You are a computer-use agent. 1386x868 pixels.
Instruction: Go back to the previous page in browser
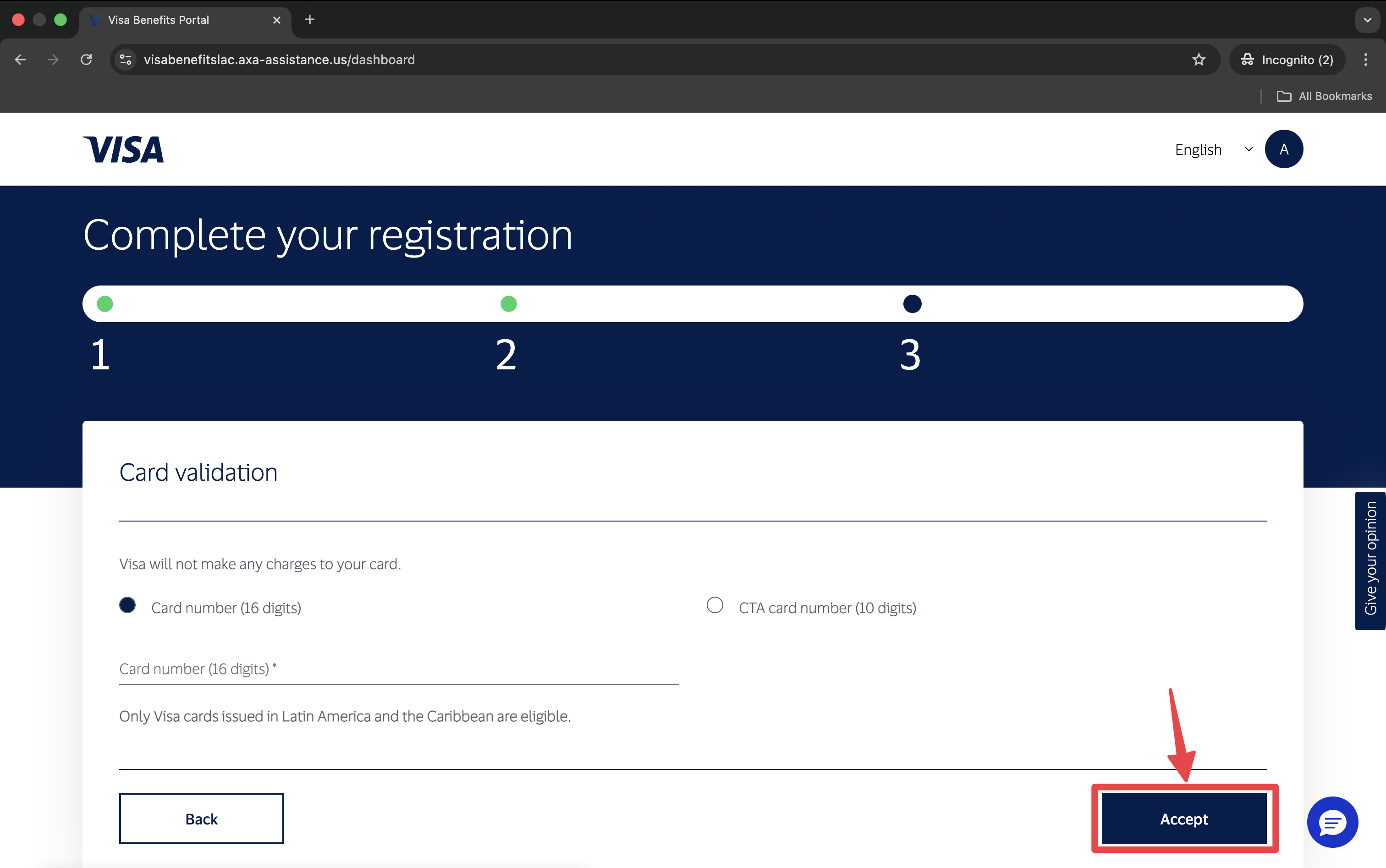[x=21, y=60]
